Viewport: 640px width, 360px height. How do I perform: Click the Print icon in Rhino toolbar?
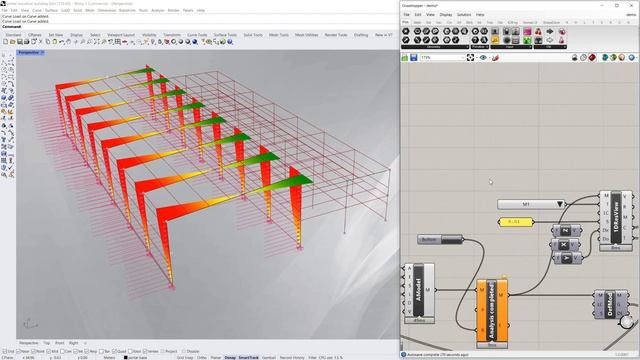tap(26, 42)
